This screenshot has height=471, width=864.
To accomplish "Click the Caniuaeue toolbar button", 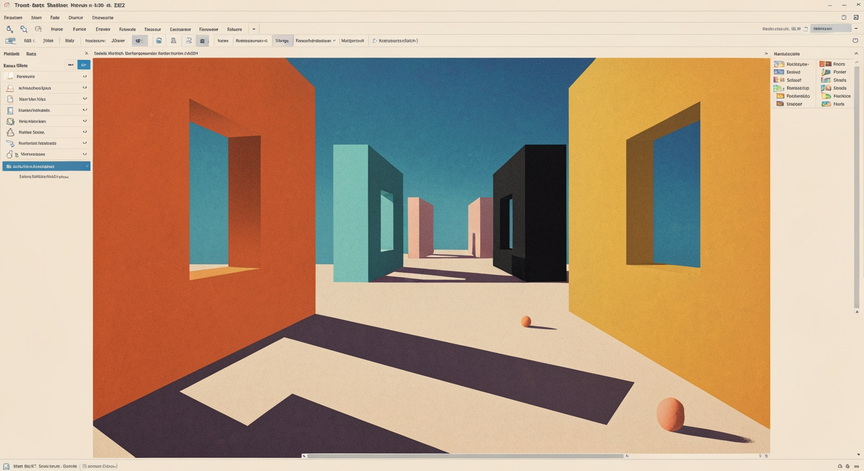I will coord(180,29).
